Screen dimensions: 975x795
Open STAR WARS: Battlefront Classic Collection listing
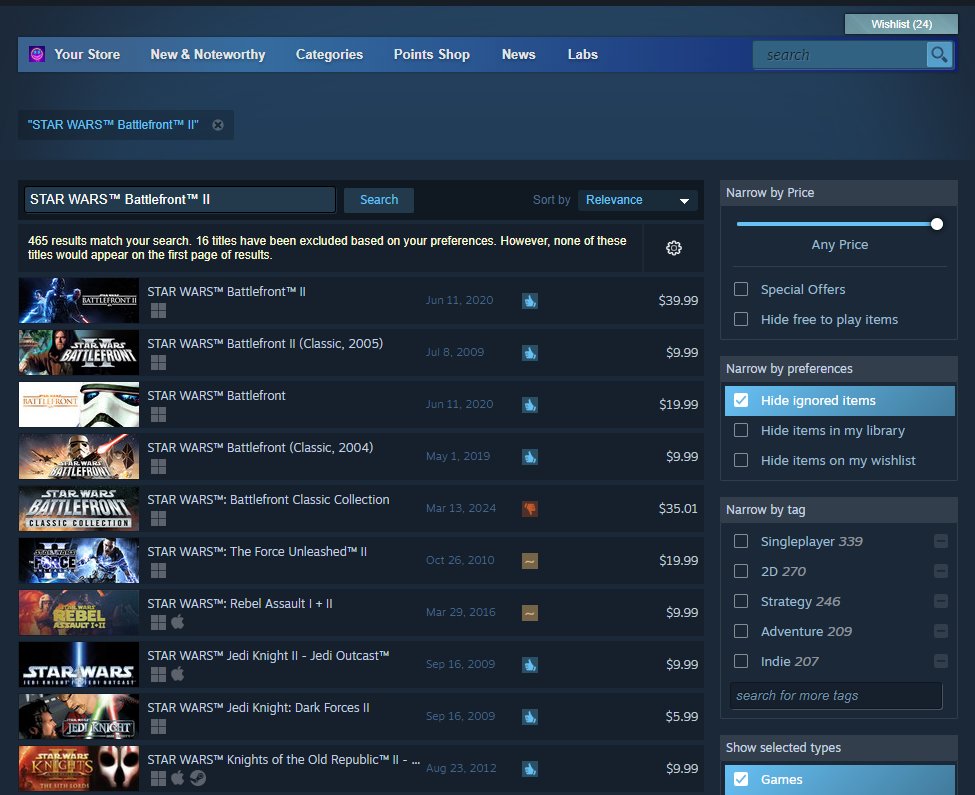click(361, 509)
